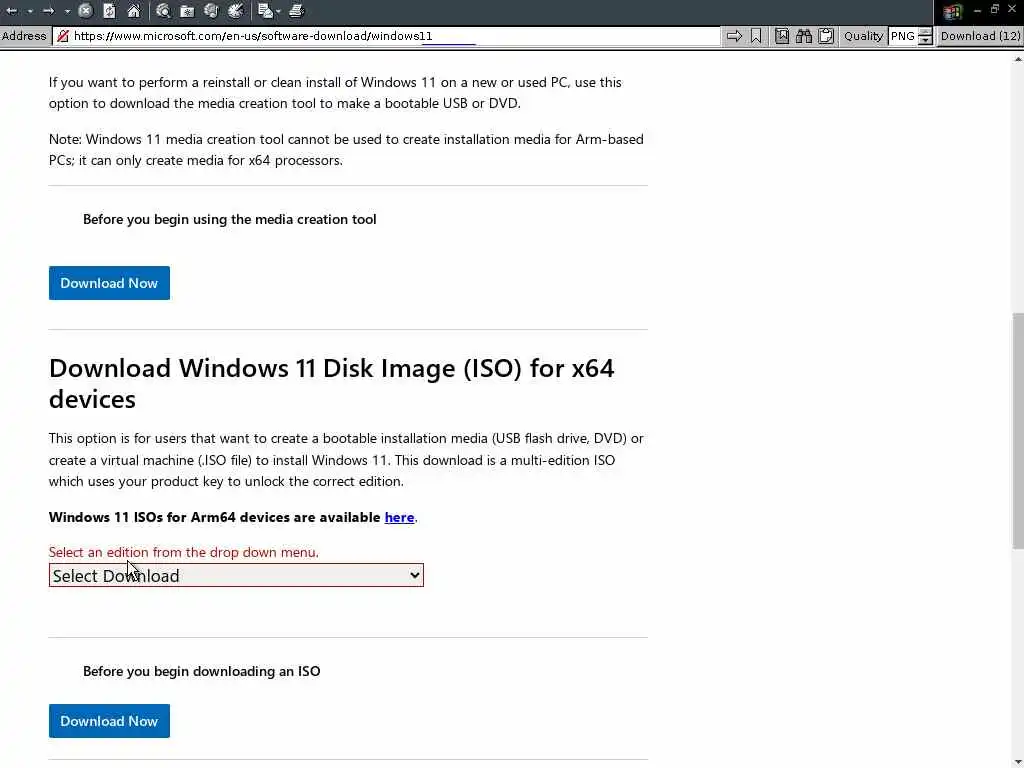Click the History globe icon
Viewport: 1024px width, 768px height.
[212, 11]
